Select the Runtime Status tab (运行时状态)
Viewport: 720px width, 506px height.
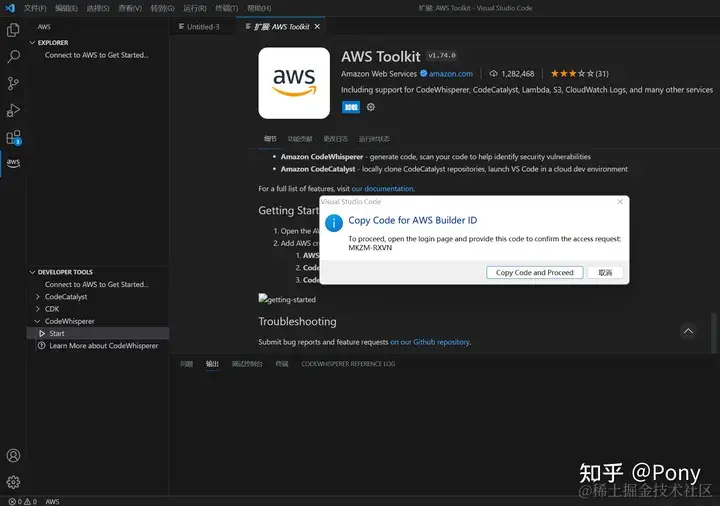tap(374, 139)
